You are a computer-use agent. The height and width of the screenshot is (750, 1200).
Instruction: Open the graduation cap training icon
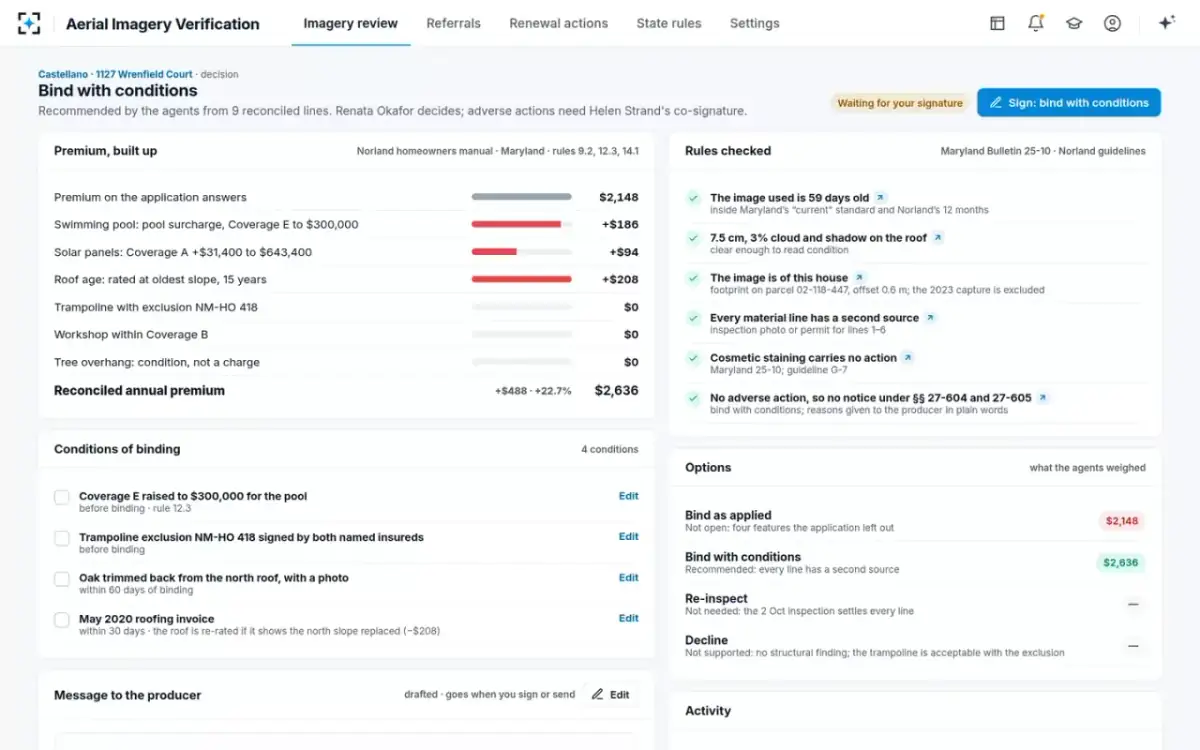point(1074,23)
